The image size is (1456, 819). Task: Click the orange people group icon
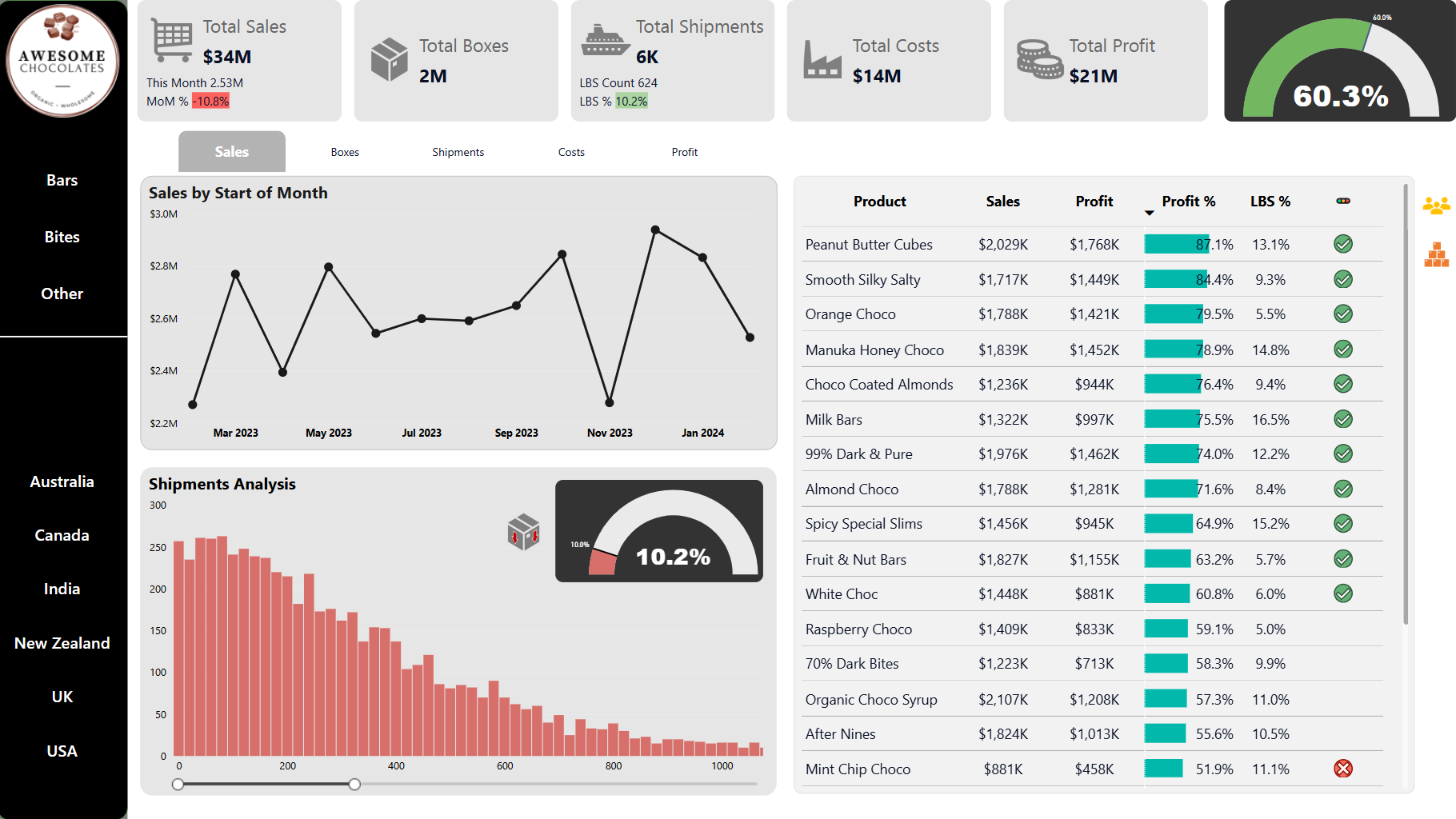tap(1437, 206)
